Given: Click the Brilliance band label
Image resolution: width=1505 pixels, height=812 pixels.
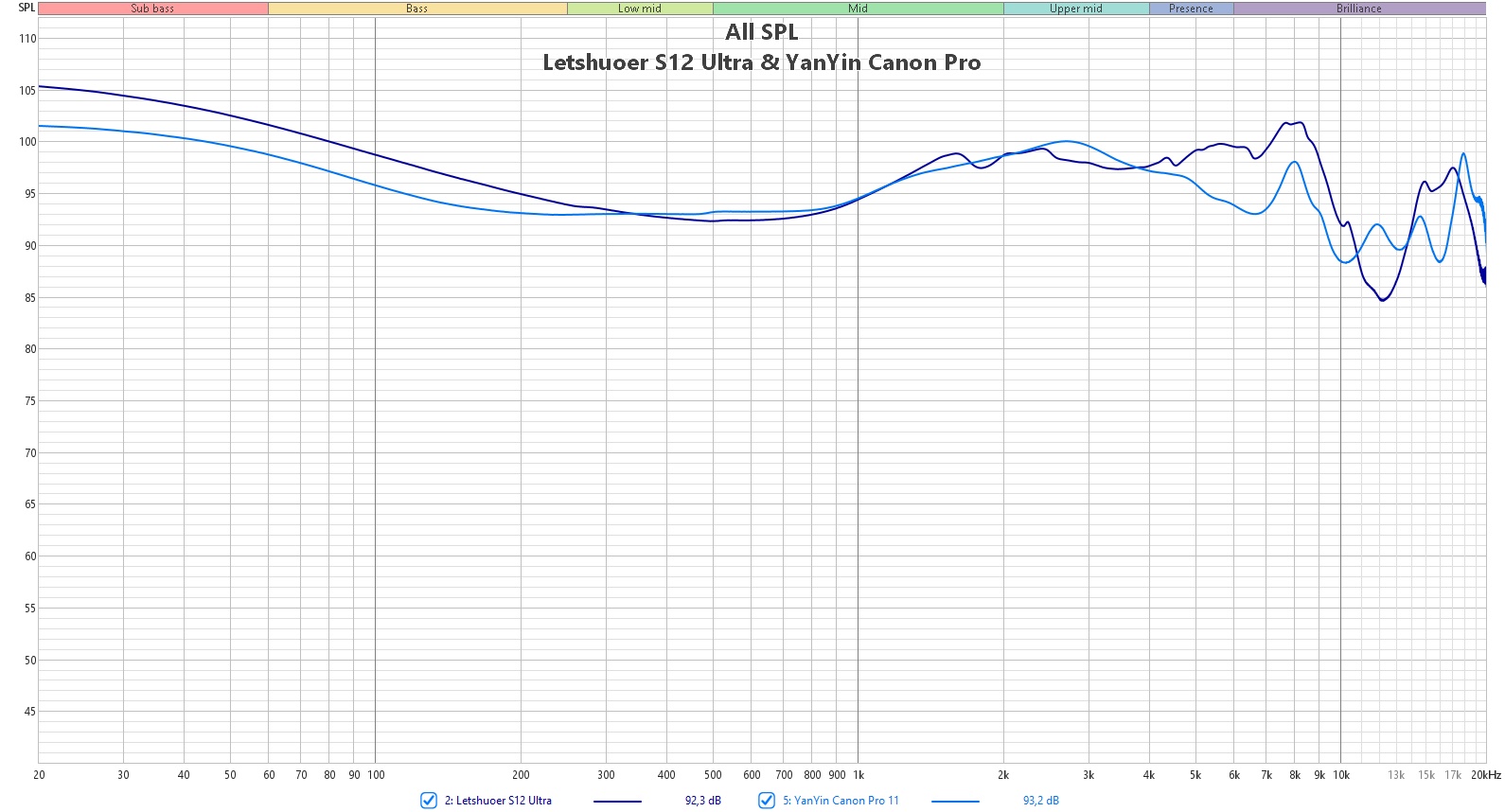Looking at the screenshot, I should click(x=1359, y=9).
